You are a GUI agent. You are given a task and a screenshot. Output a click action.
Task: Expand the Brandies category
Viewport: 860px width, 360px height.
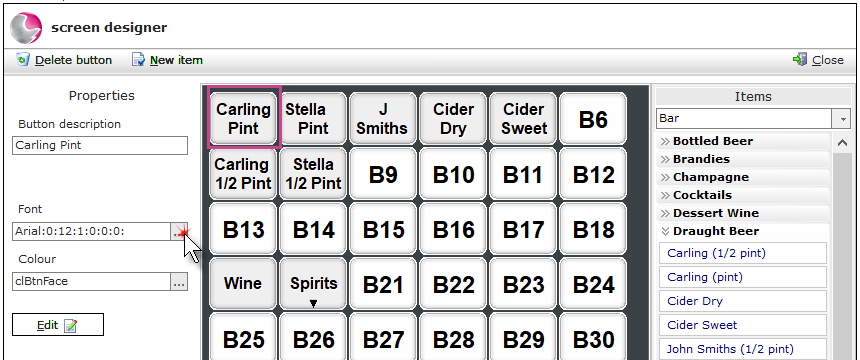pyautogui.click(x=743, y=159)
